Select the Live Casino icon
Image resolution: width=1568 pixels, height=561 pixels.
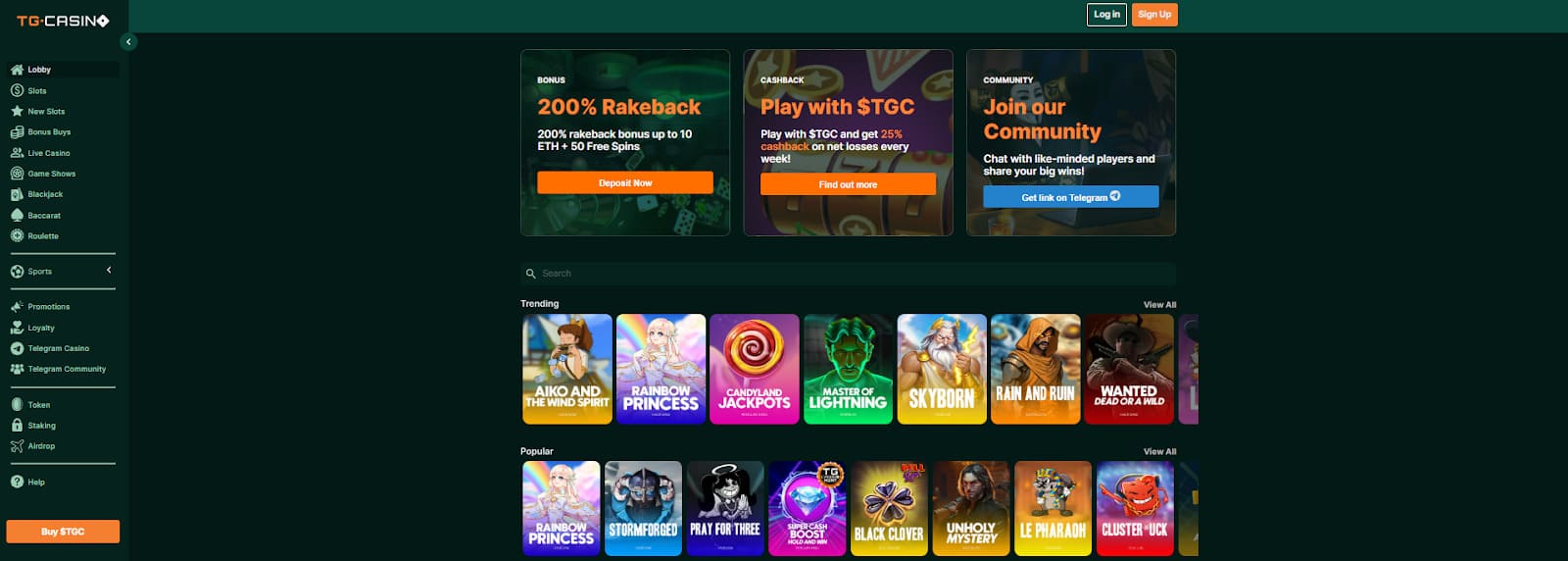click(17, 153)
